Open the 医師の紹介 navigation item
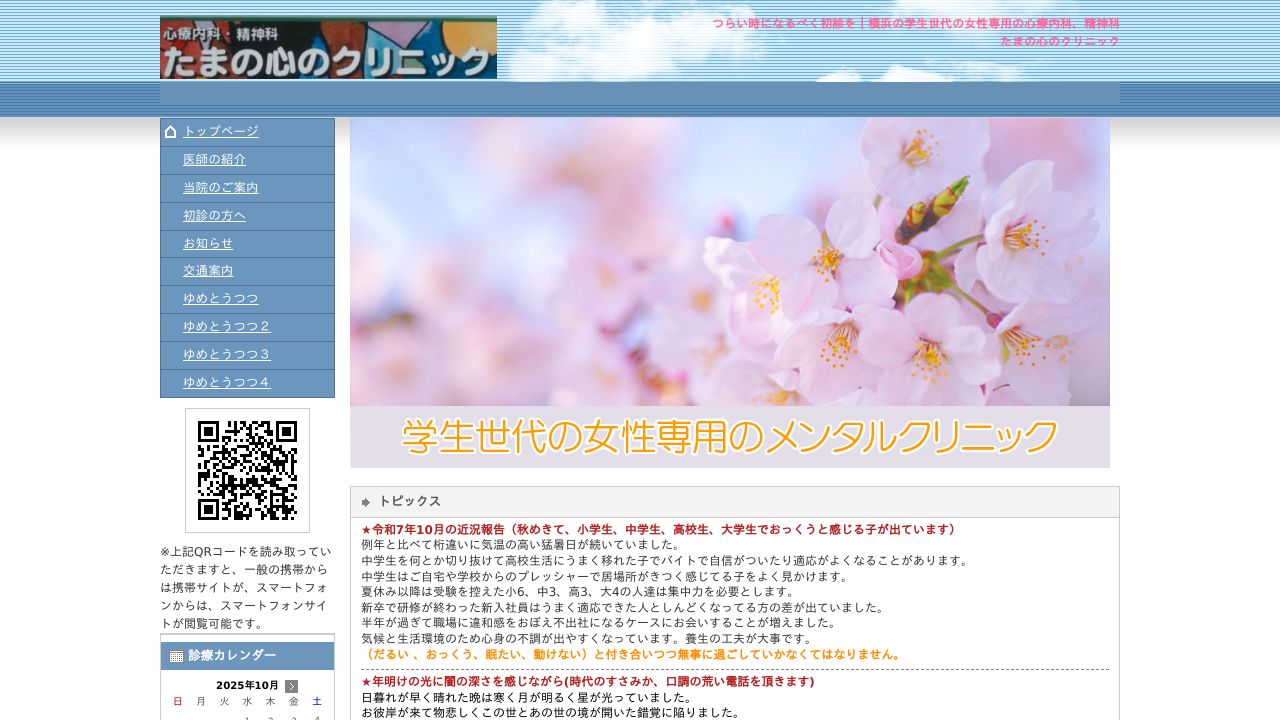Image resolution: width=1280 pixels, height=720 pixels. pos(214,159)
